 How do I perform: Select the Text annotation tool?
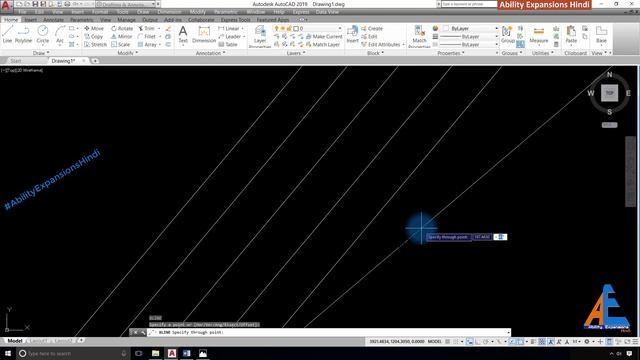(183, 34)
